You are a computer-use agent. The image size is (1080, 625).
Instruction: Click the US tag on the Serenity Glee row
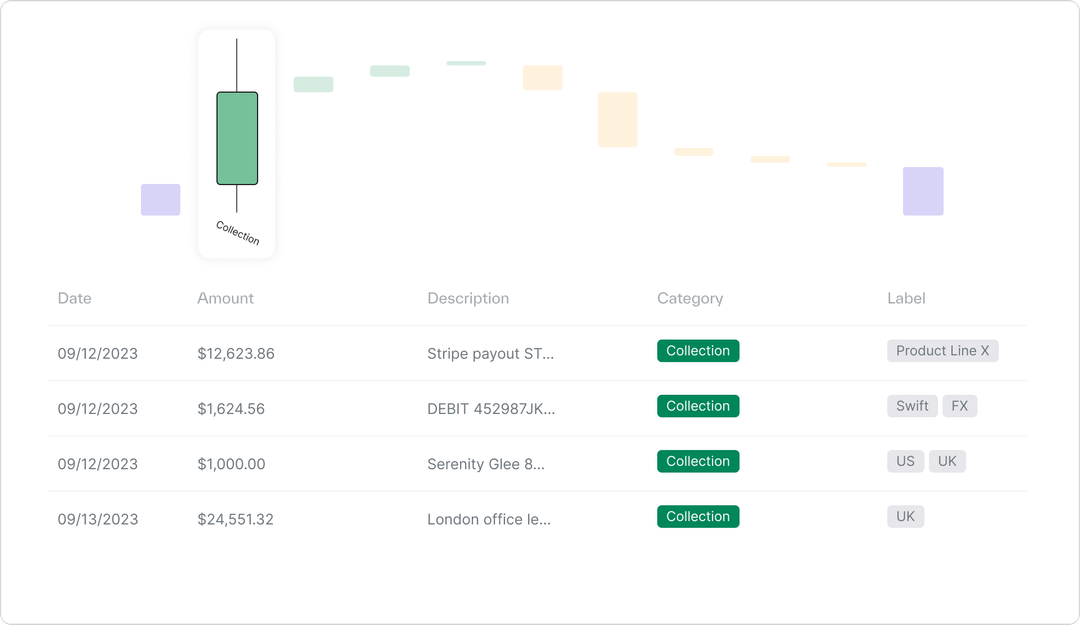pyautogui.click(x=905, y=461)
